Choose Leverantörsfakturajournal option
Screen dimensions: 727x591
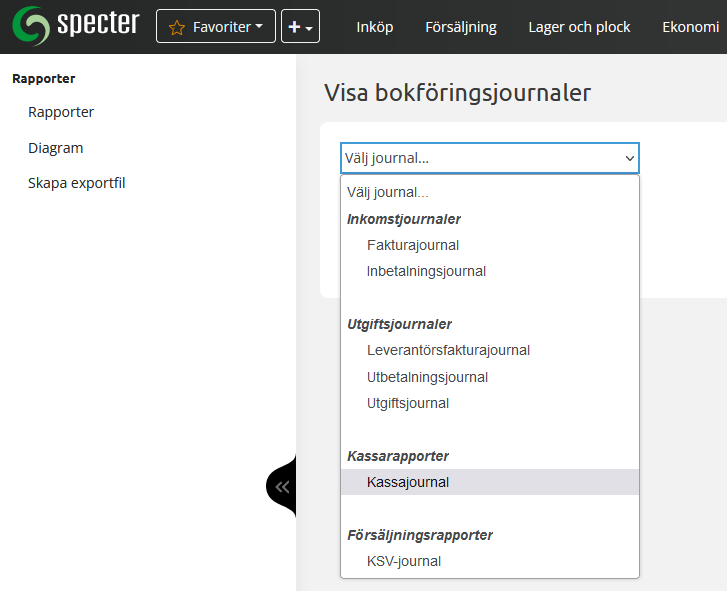tap(448, 350)
